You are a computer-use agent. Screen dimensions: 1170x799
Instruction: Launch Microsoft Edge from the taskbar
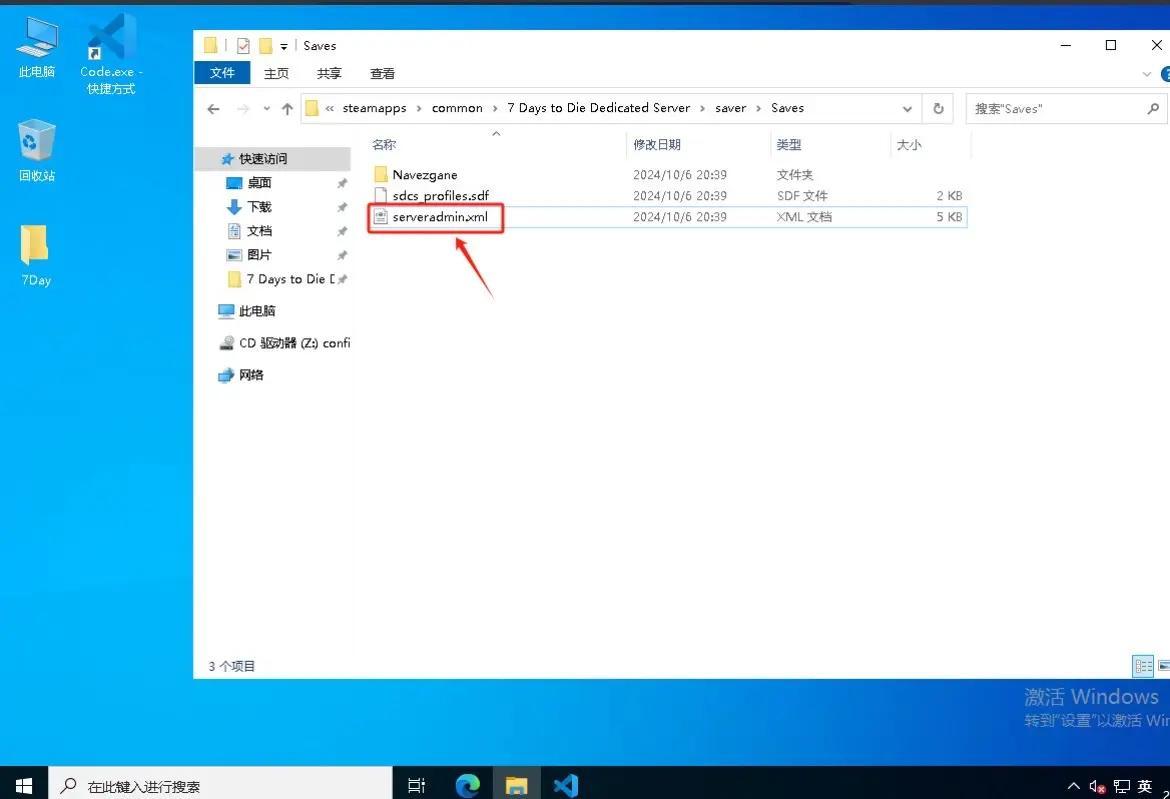(467, 785)
